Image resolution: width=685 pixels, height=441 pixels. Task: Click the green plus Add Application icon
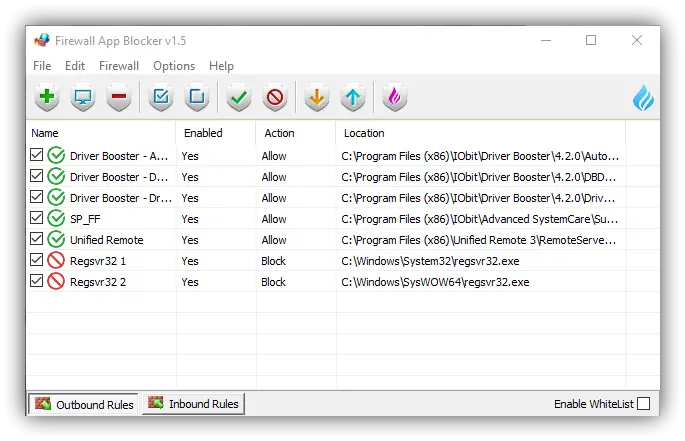[x=47, y=97]
